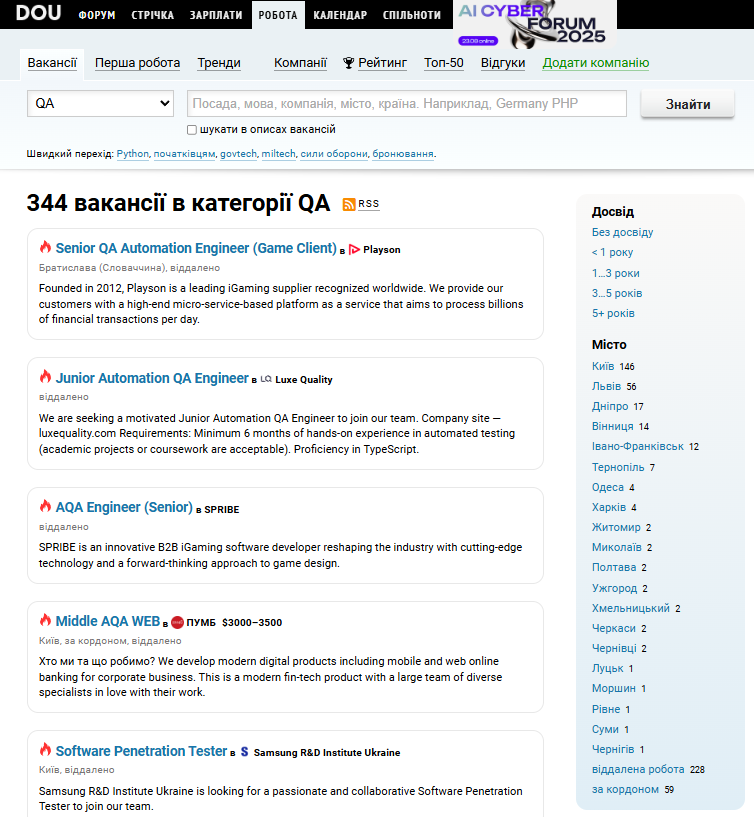Screen dimensions: 754x817
Task: Select the 1…3 роки experience filter
Action: click(x=615, y=273)
